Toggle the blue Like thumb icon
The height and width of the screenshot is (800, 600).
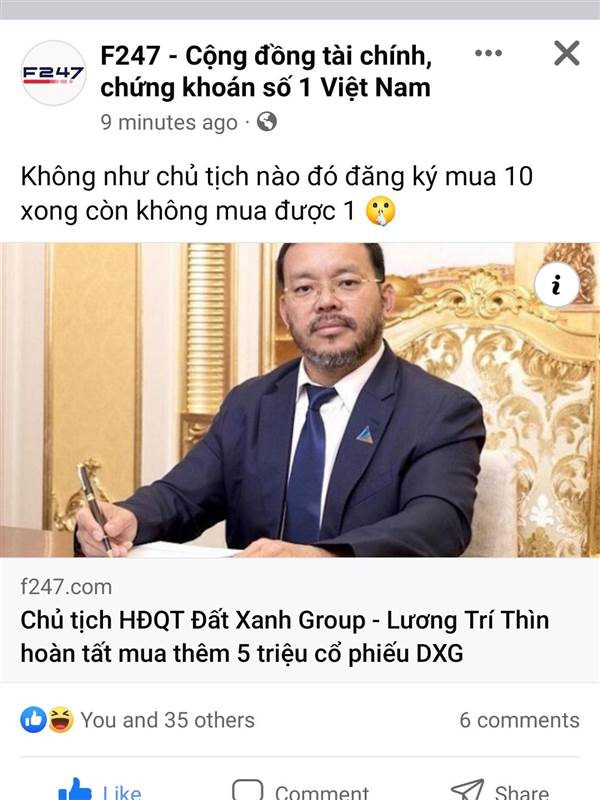tap(76, 789)
